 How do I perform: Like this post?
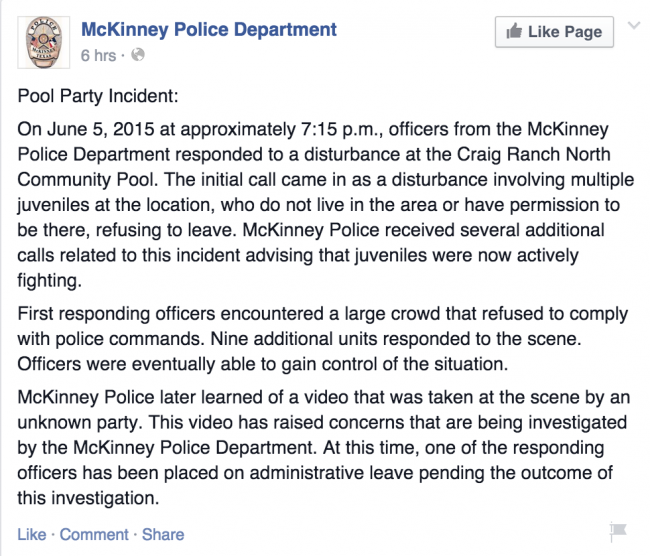pos(32,534)
